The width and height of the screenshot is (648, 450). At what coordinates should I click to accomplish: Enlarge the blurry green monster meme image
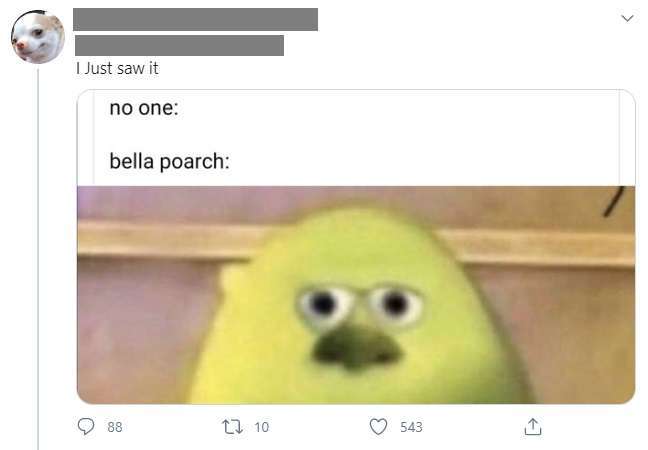pyautogui.click(x=356, y=295)
